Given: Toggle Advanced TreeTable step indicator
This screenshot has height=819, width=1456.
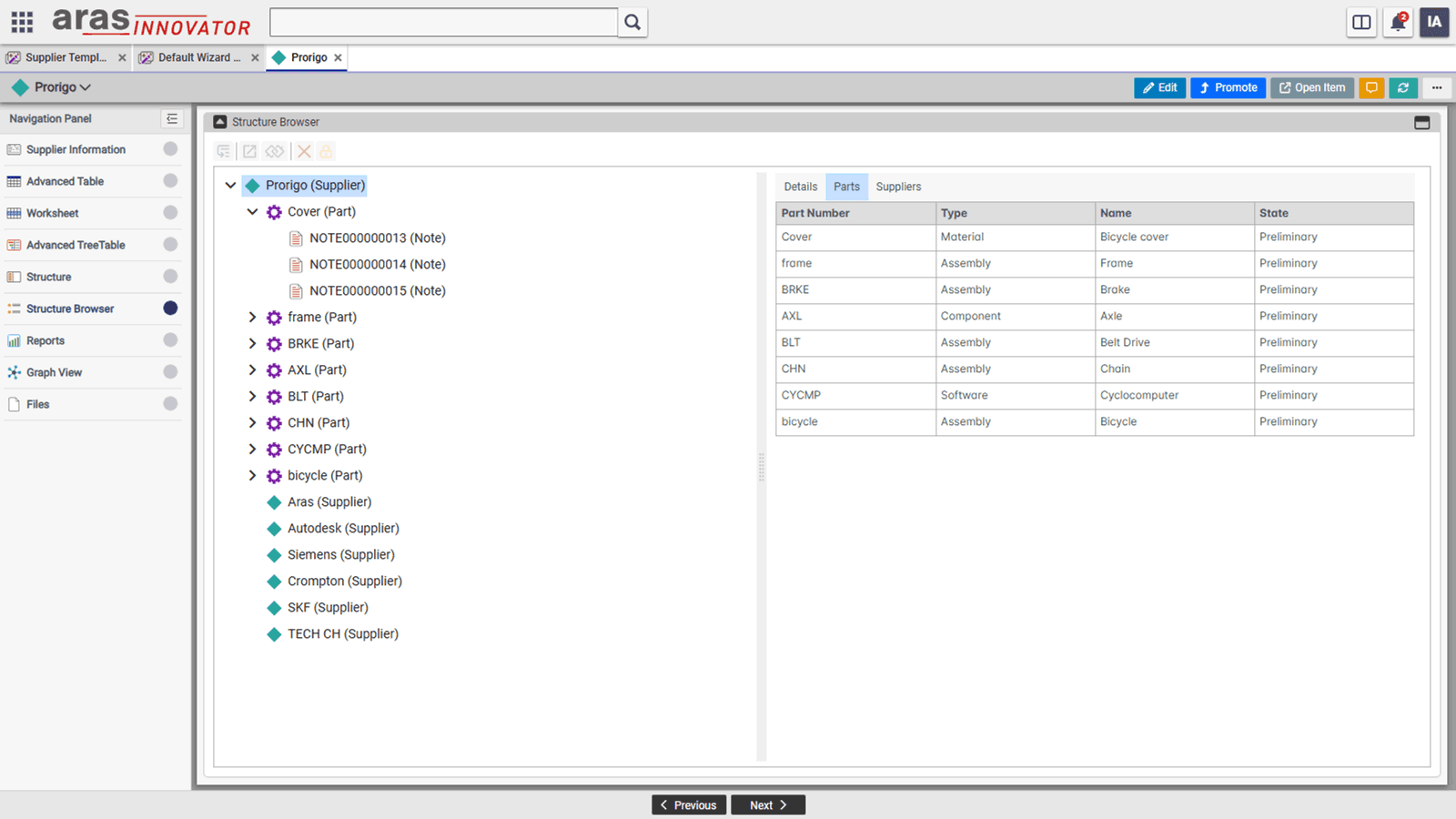Looking at the screenshot, I should pos(170,245).
